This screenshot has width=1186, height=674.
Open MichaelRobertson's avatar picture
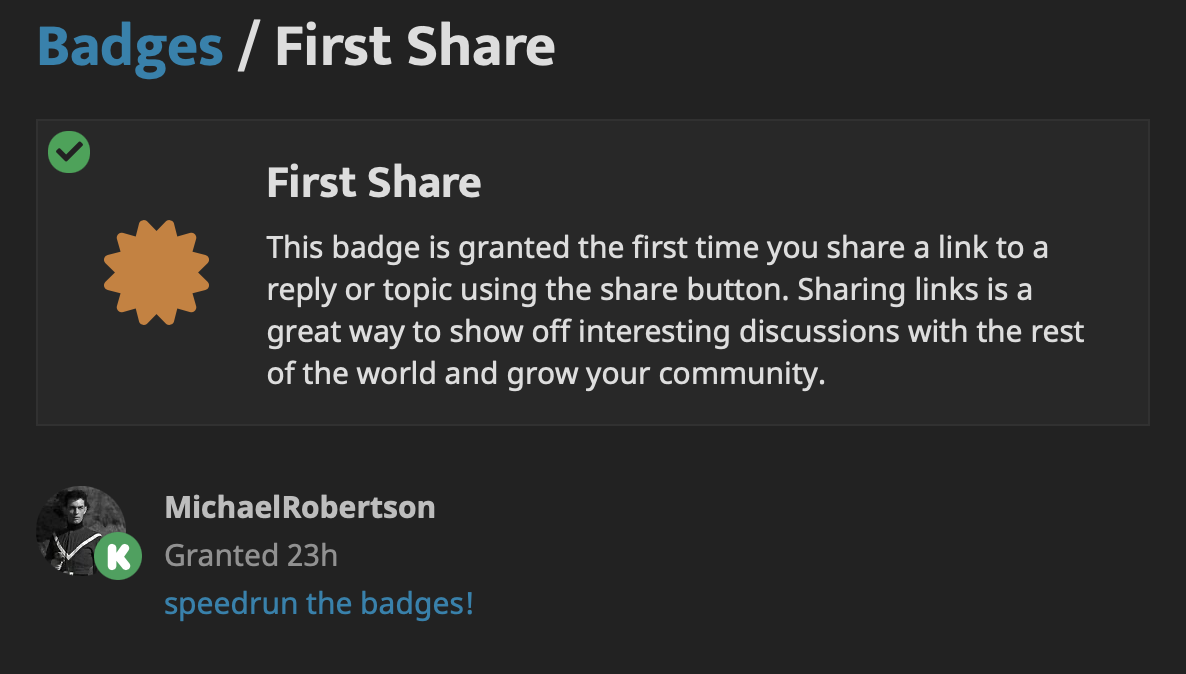pos(76,526)
